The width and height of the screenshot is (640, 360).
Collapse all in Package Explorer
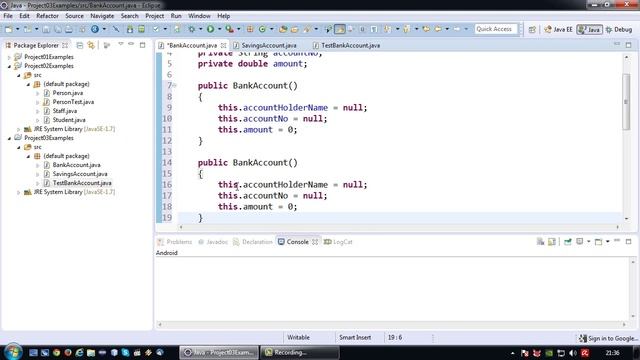coord(80,45)
